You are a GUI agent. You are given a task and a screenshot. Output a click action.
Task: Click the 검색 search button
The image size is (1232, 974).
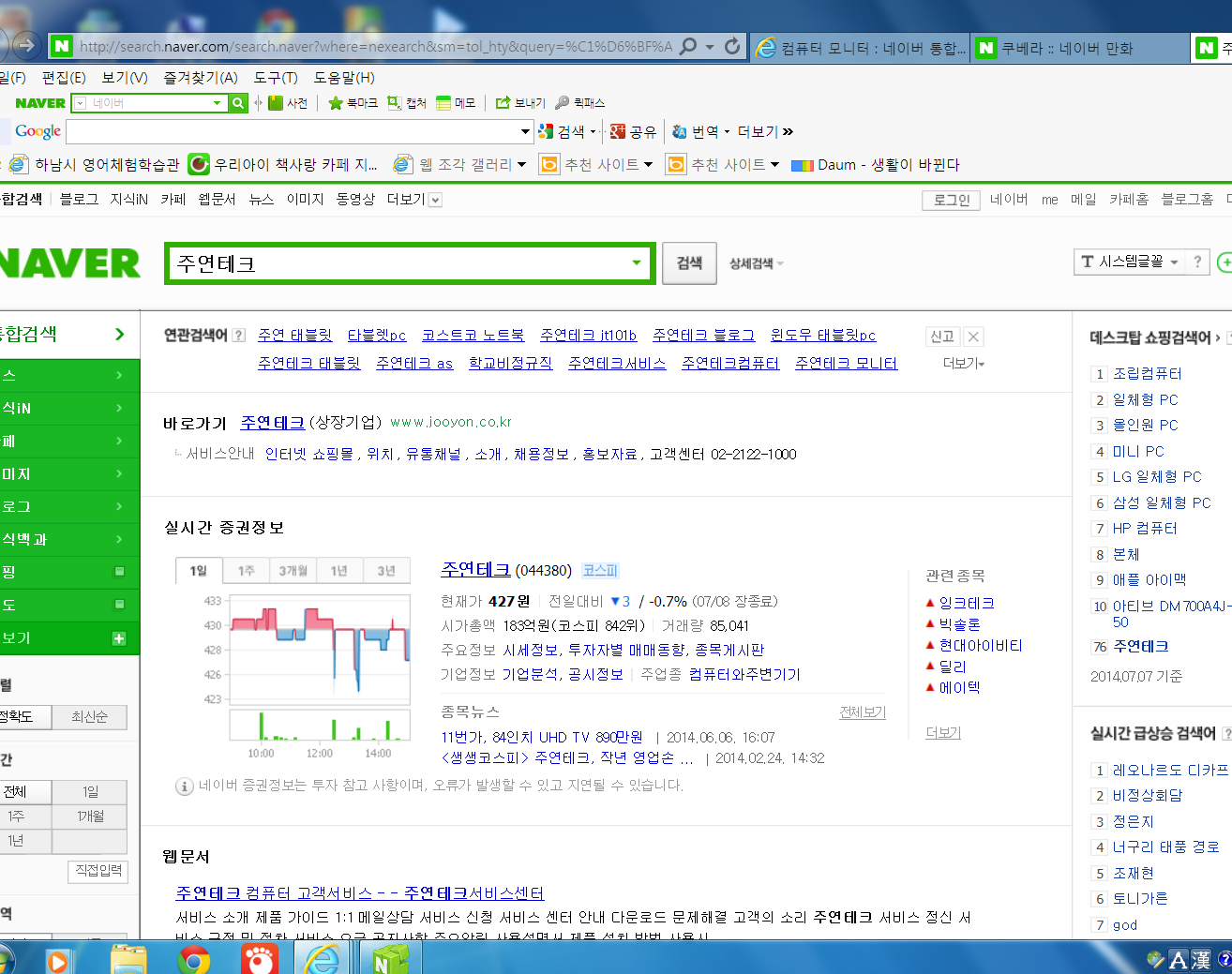[x=689, y=263]
